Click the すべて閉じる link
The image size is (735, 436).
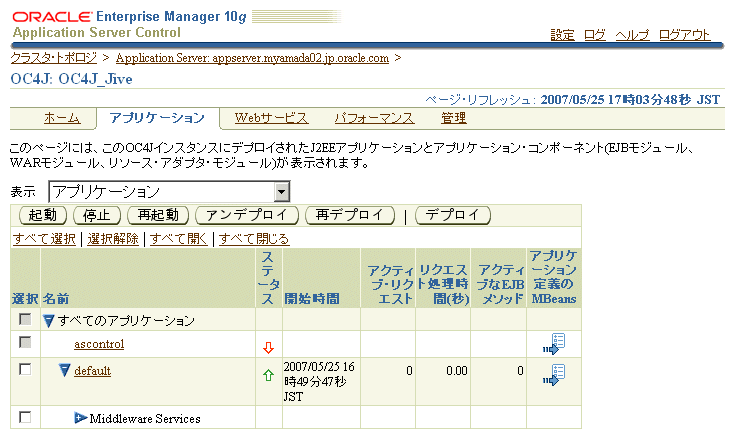pos(254,239)
